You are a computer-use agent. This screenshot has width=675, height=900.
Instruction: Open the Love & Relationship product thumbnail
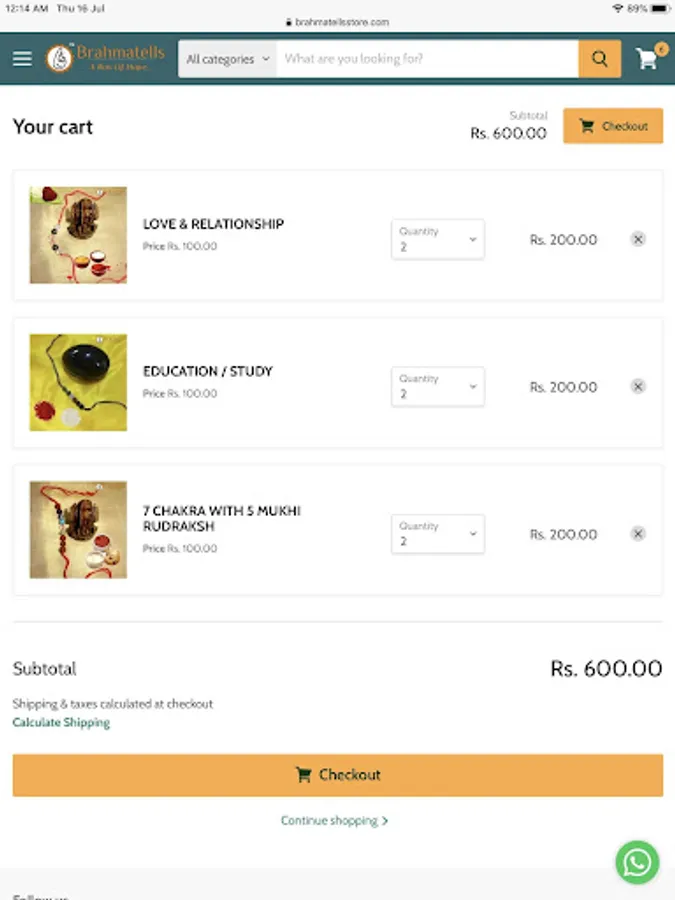(x=78, y=235)
